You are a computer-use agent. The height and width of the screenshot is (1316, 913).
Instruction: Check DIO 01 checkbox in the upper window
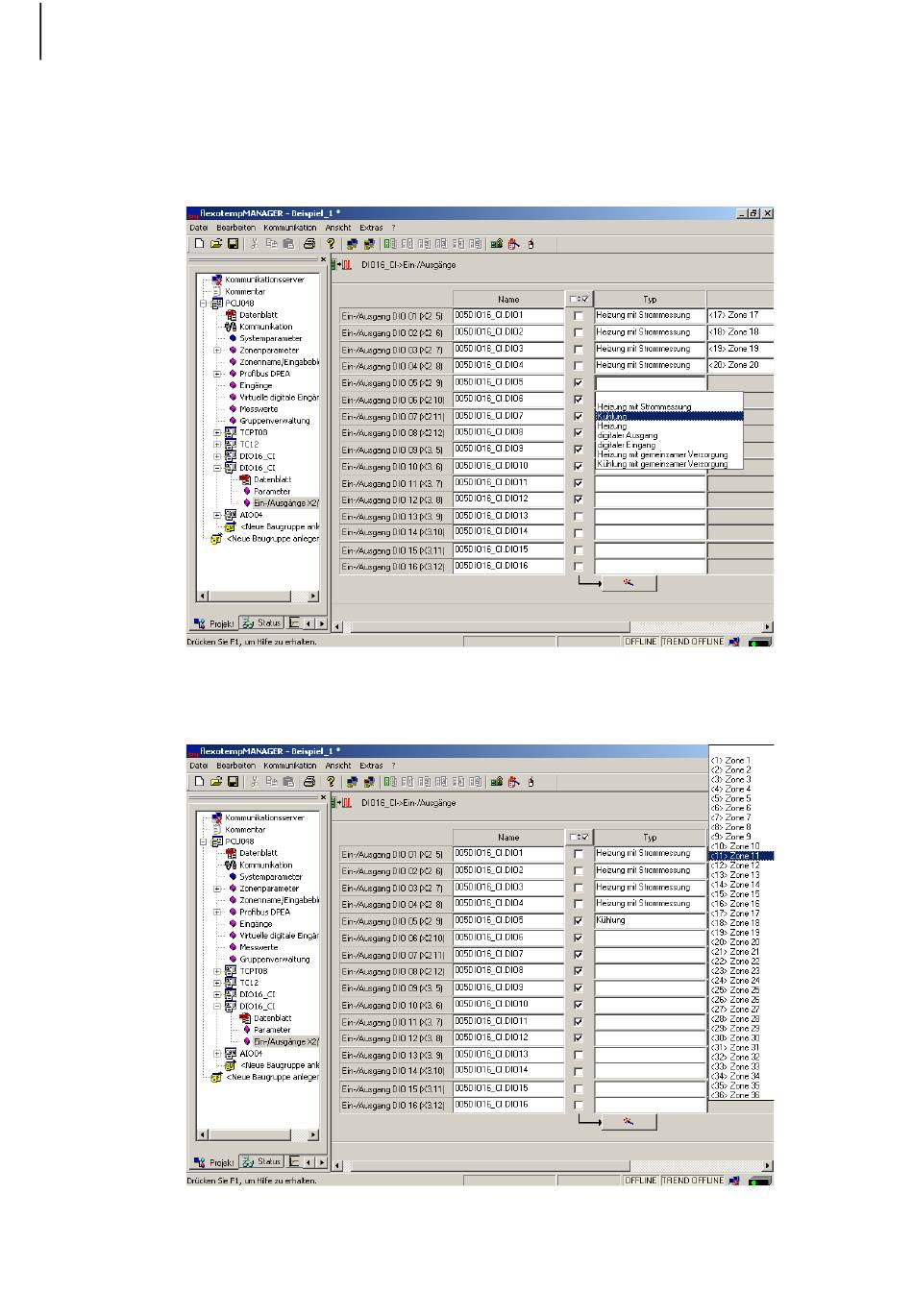[x=579, y=316]
